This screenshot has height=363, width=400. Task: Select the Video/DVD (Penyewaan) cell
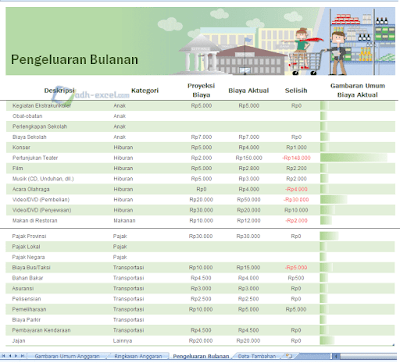pos(42,210)
